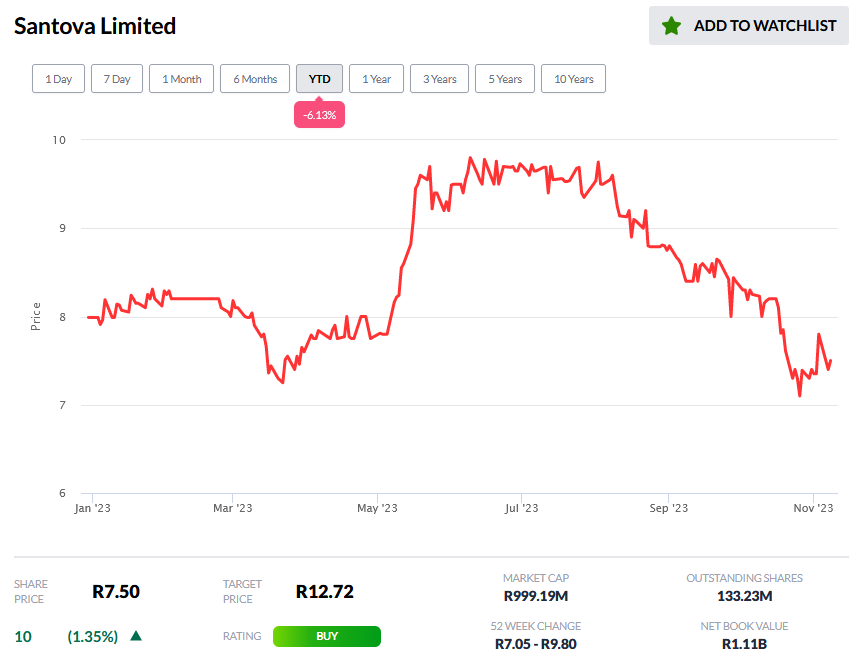The height and width of the screenshot is (657, 858).
Task: Click the Jul '23 axis label
Action: pyautogui.click(x=521, y=508)
